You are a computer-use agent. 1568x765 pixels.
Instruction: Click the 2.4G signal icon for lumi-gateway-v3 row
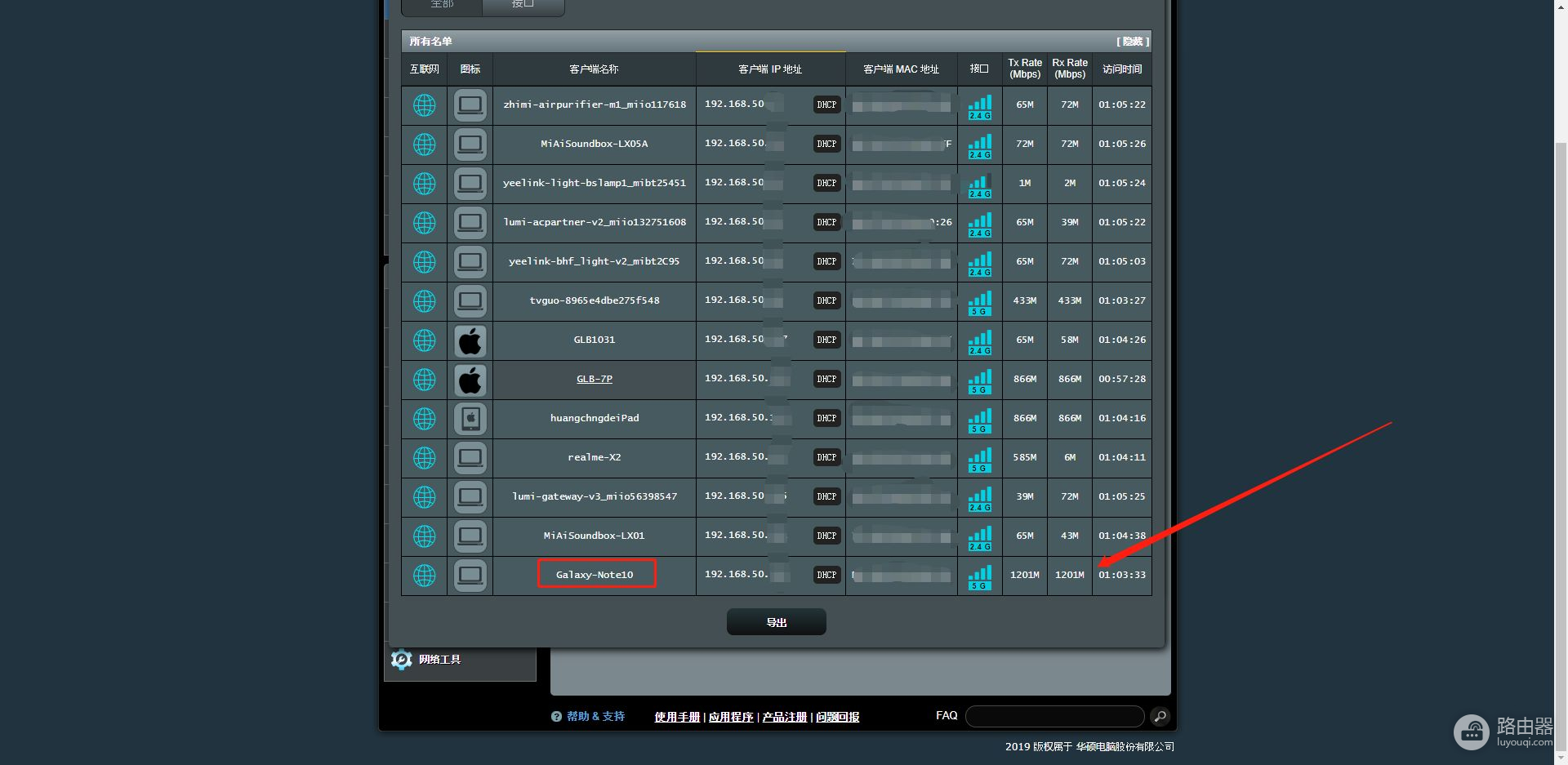tap(980, 499)
